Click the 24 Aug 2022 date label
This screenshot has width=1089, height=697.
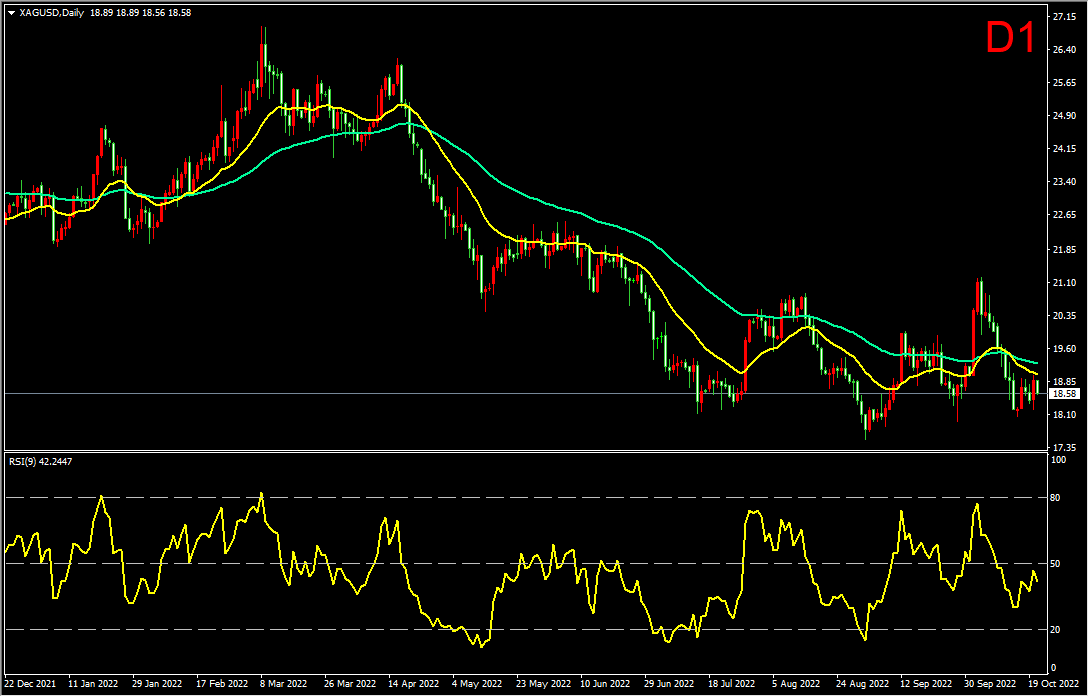pyautogui.click(x=862, y=683)
